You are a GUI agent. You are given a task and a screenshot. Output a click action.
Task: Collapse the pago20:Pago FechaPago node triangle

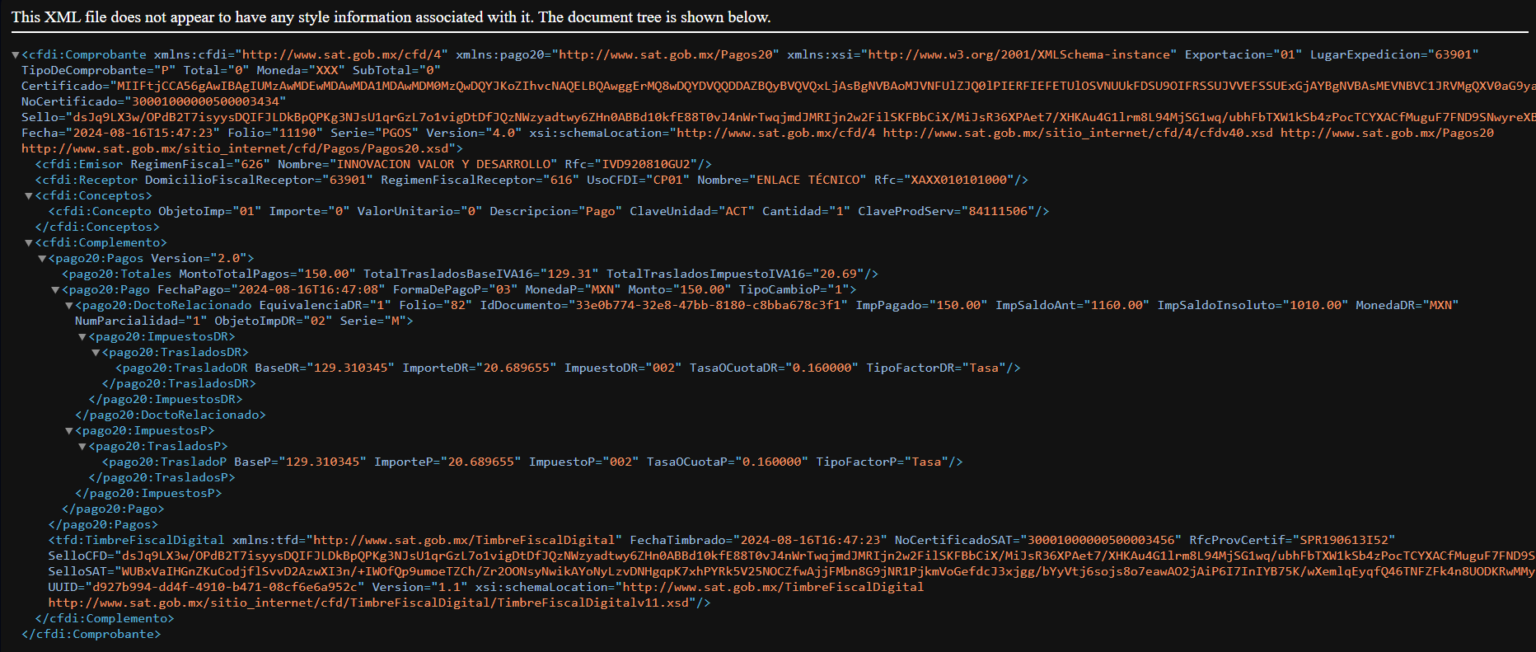point(55,290)
